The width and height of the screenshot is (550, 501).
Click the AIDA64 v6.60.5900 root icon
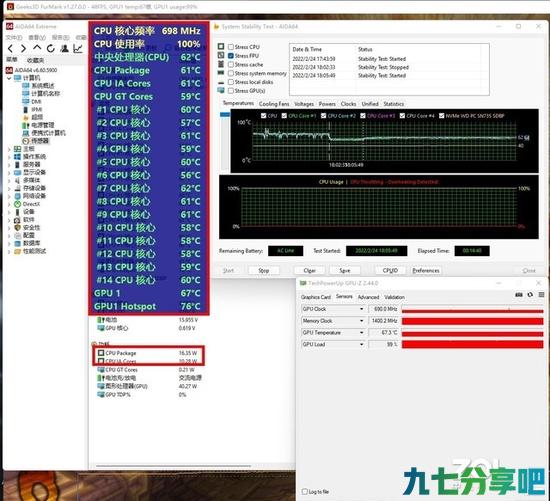point(9,70)
